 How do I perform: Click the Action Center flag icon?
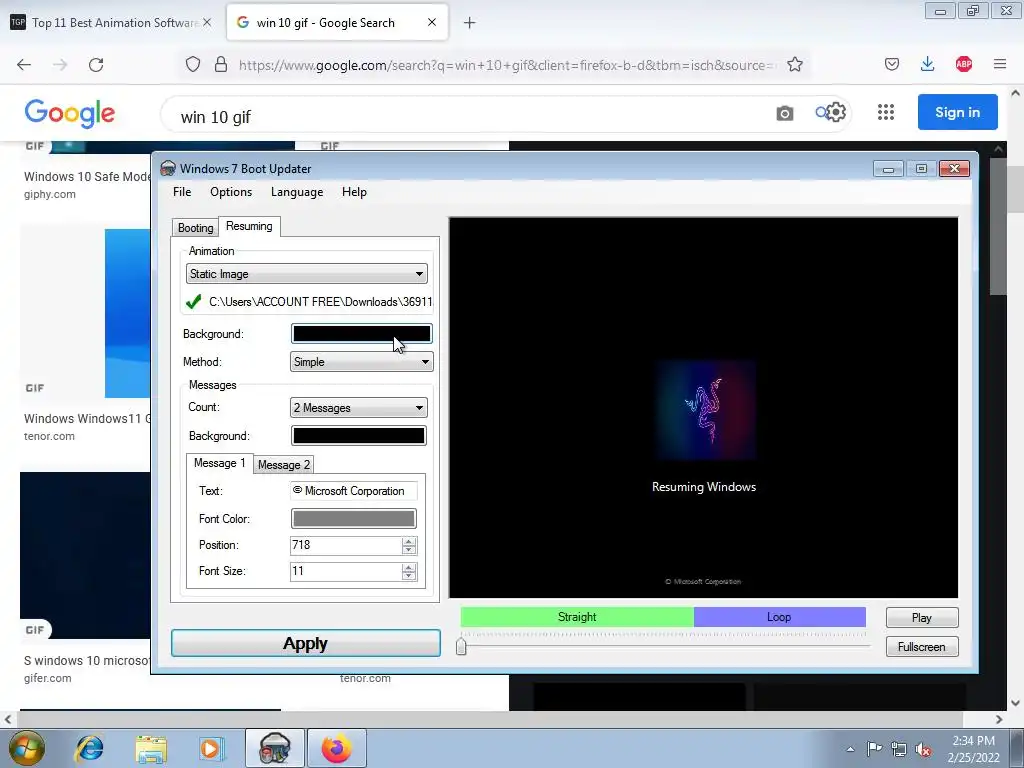coord(874,749)
